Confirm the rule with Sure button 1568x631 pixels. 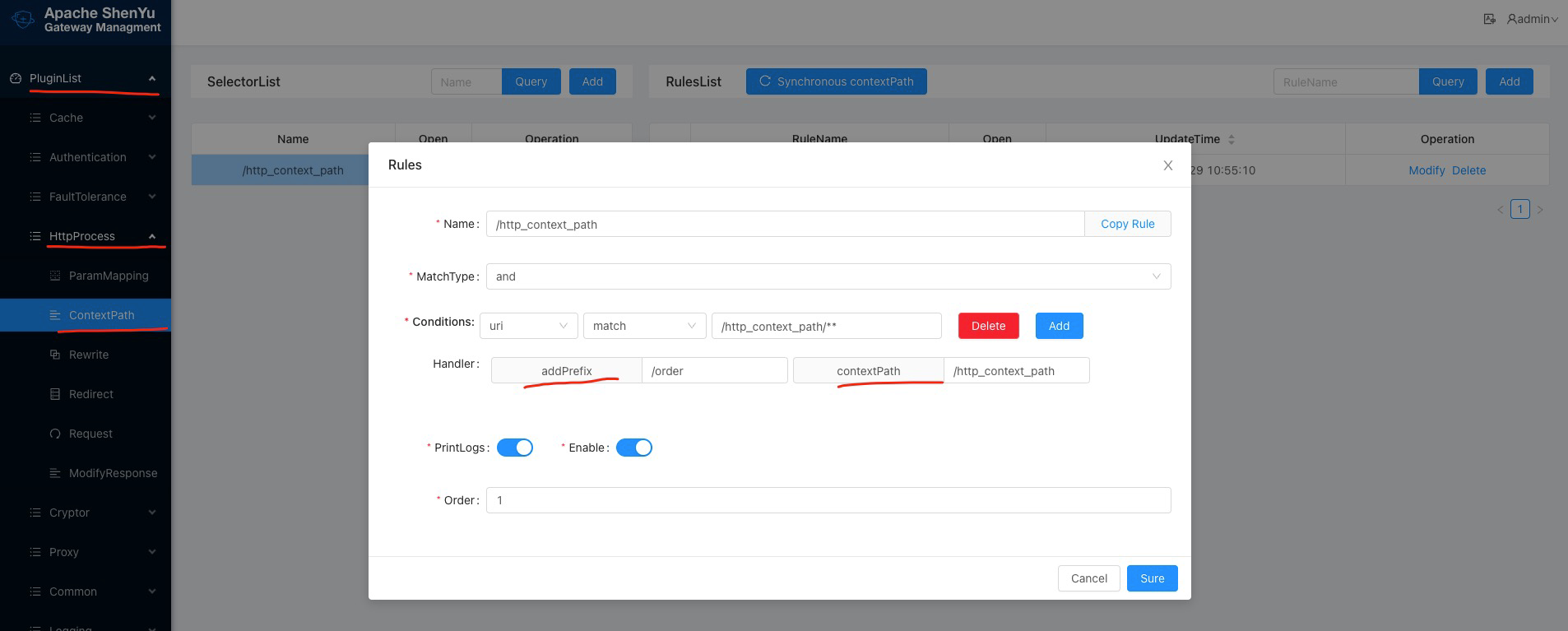[1152, 578]
